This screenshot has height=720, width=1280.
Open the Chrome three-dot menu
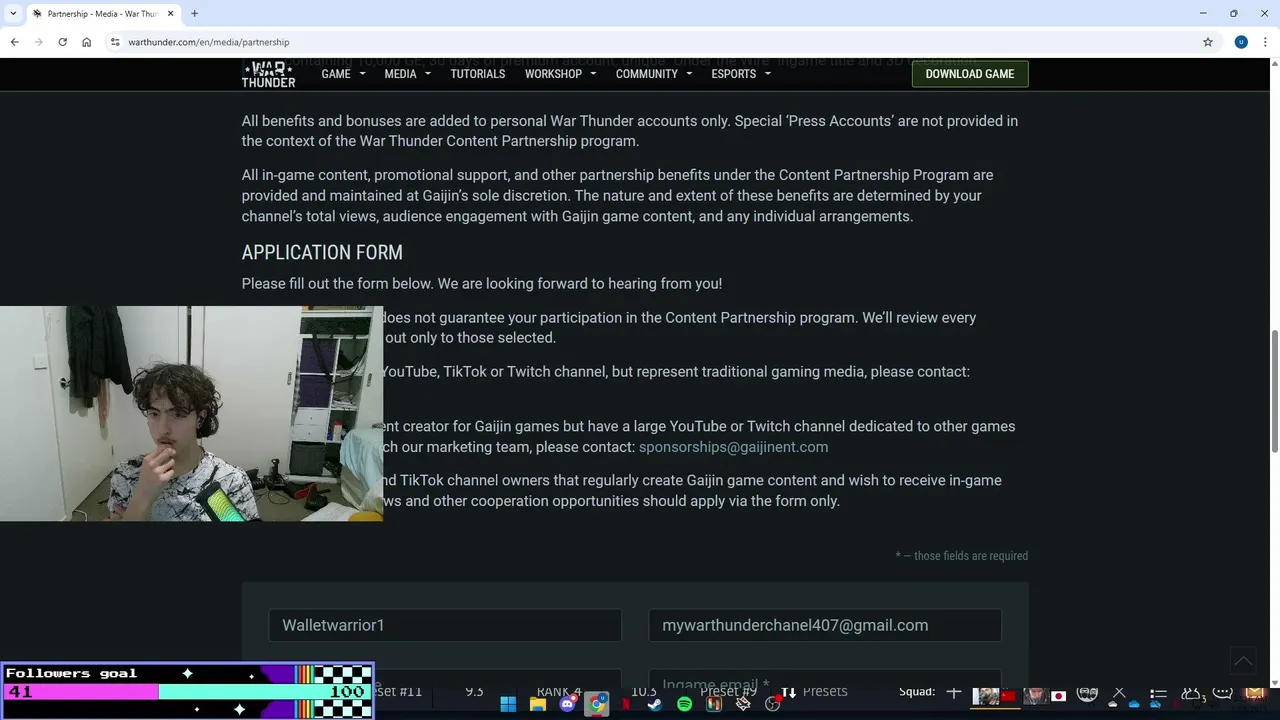coord(1265,42)
